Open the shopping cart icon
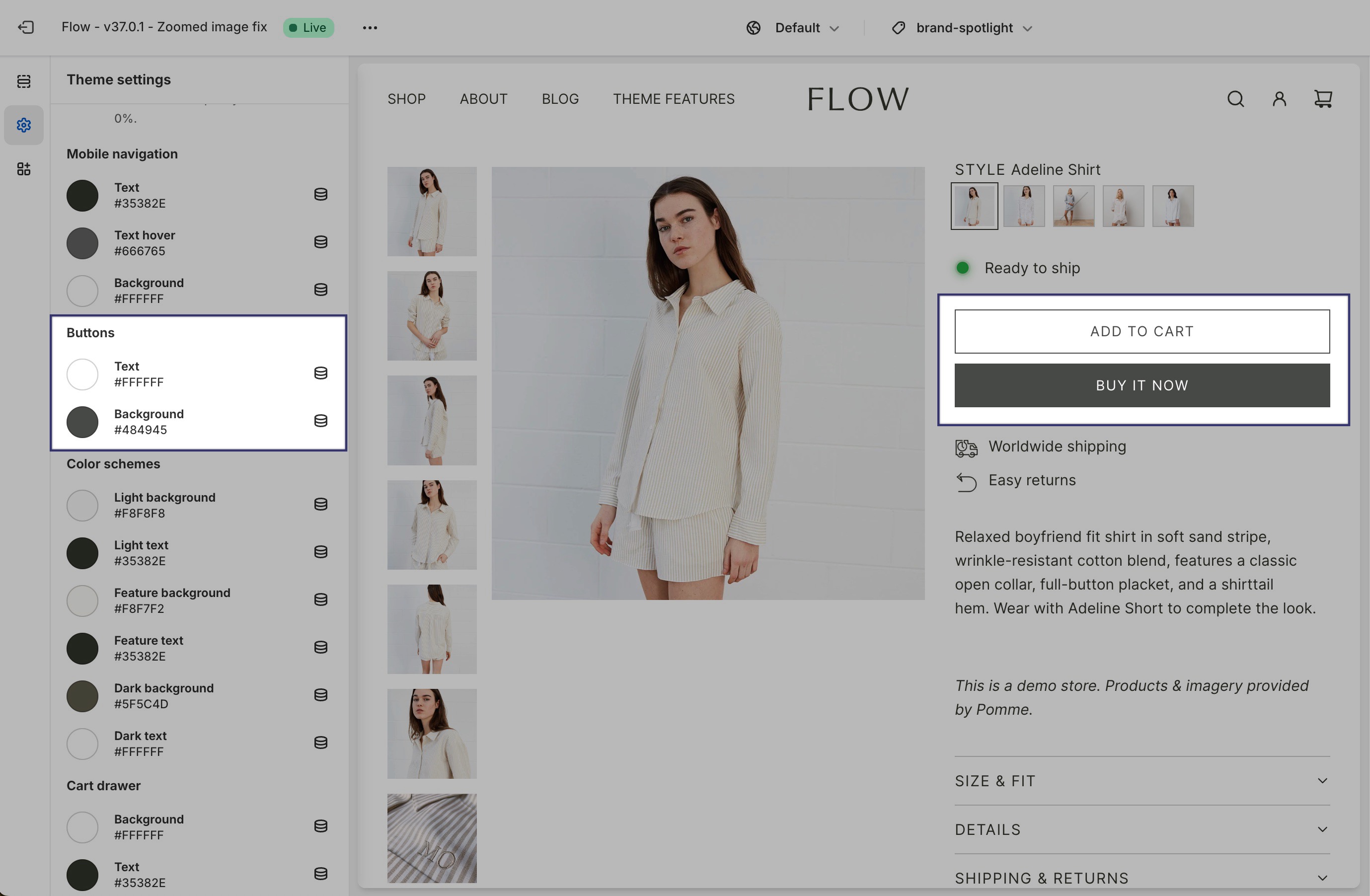 click(x=1323, y=99)
